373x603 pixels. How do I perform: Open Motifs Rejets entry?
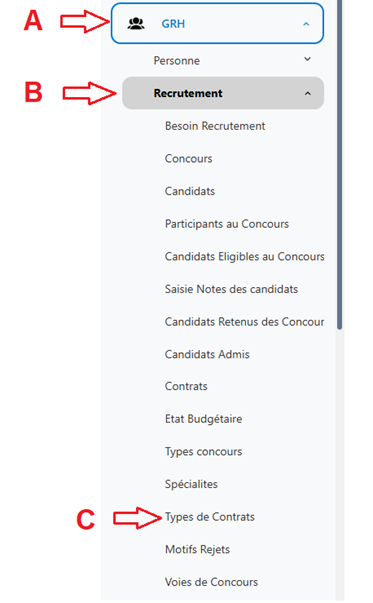point(197,549)
